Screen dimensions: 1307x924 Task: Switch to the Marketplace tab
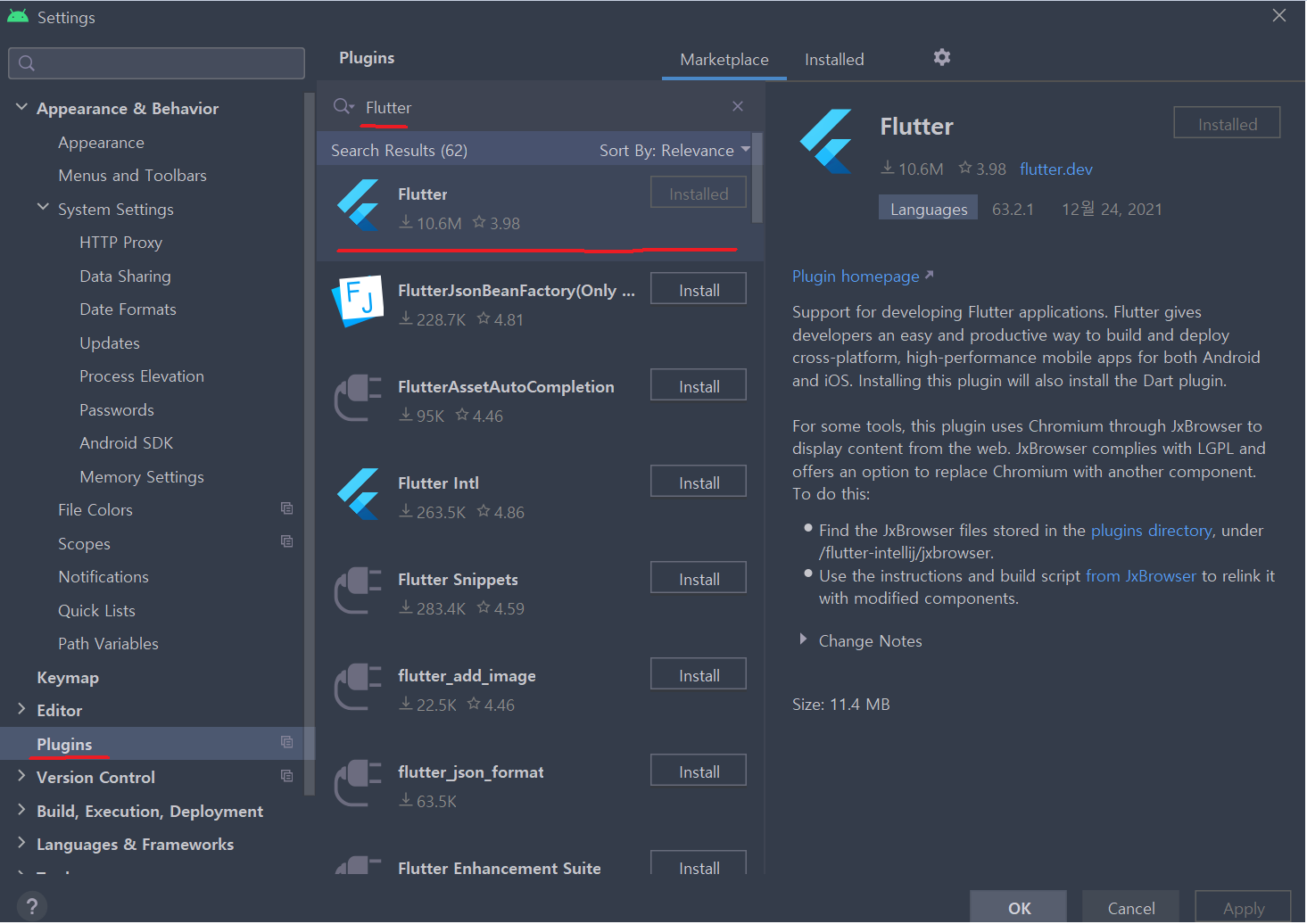pos(724,60)
